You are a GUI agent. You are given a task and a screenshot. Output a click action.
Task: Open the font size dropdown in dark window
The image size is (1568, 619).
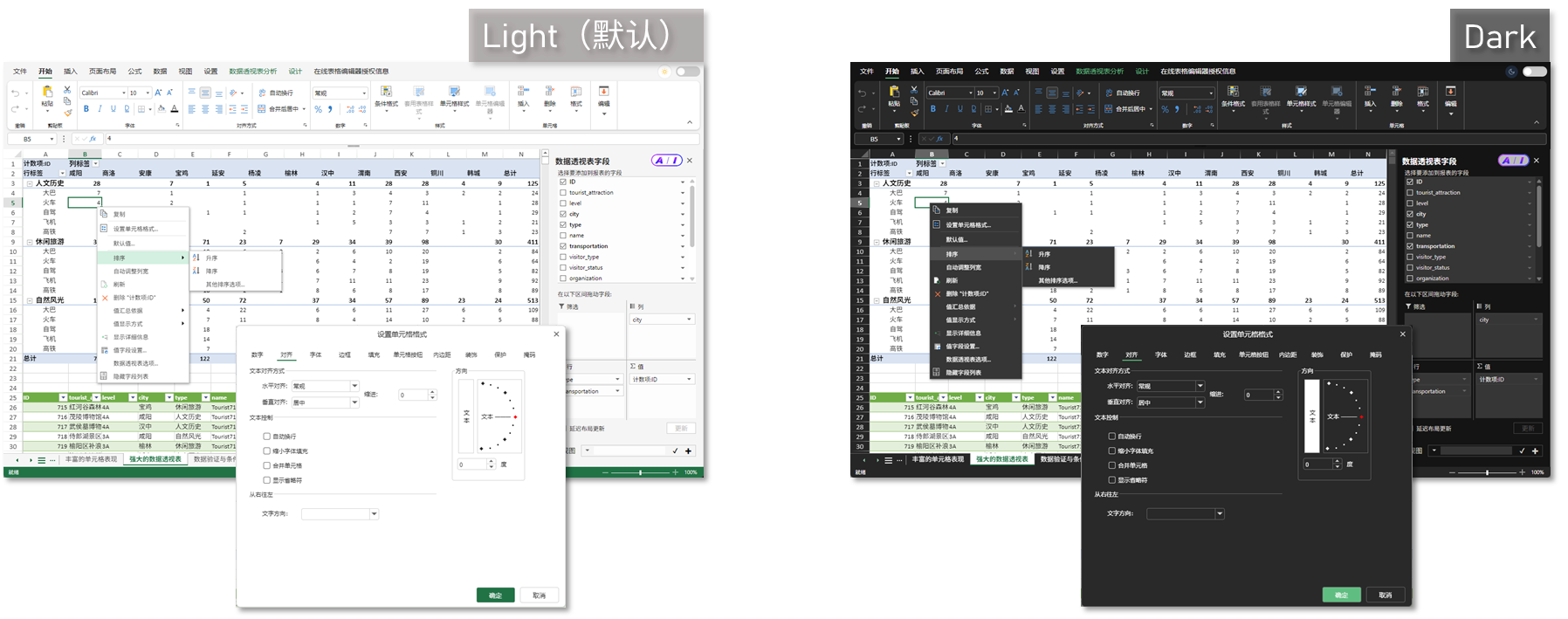pos(994,93)
